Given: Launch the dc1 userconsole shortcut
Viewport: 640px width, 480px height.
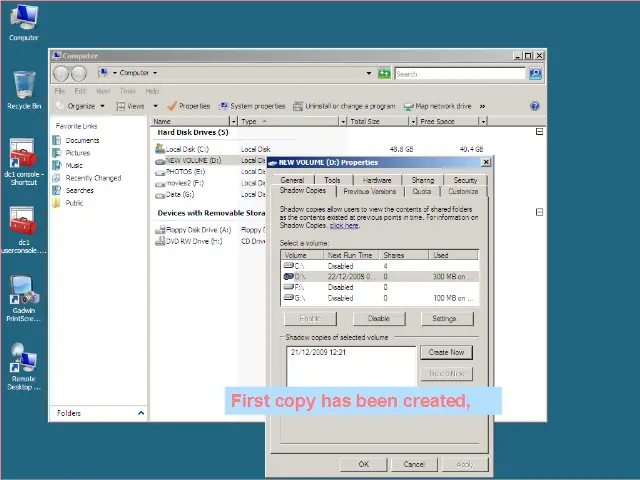Looking at the screenshot, I should tap(24, 230).
